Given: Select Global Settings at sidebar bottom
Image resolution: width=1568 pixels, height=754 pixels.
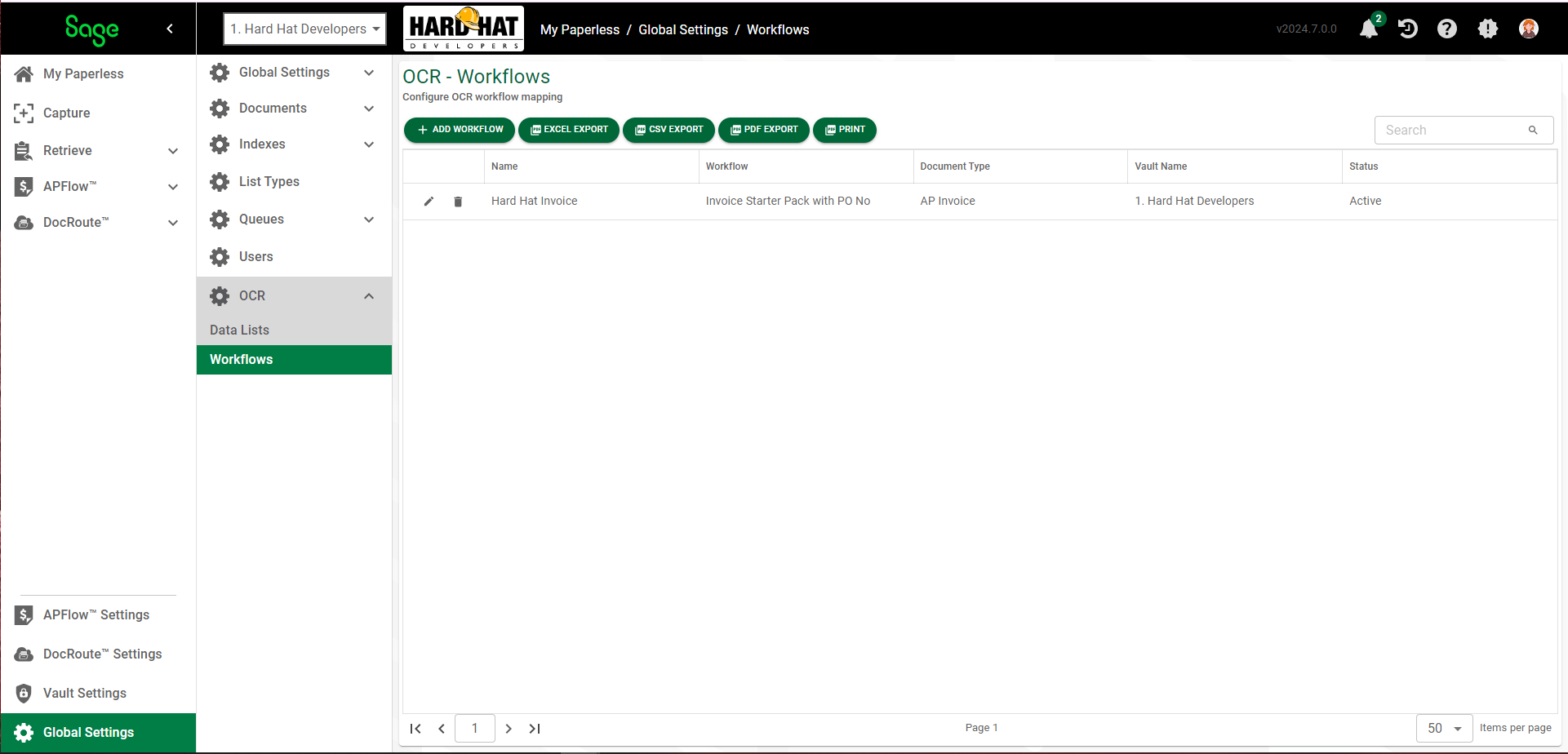Looking at the screenshot, I should pyautogui.click(x=98, y=733).
